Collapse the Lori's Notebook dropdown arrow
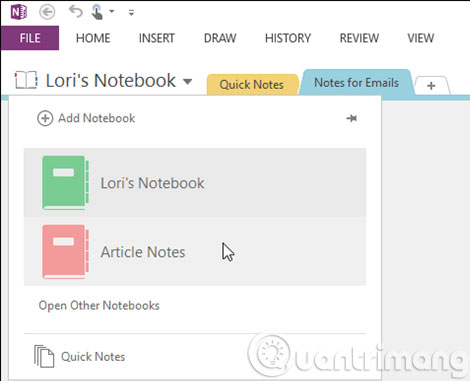 (188, 81)
